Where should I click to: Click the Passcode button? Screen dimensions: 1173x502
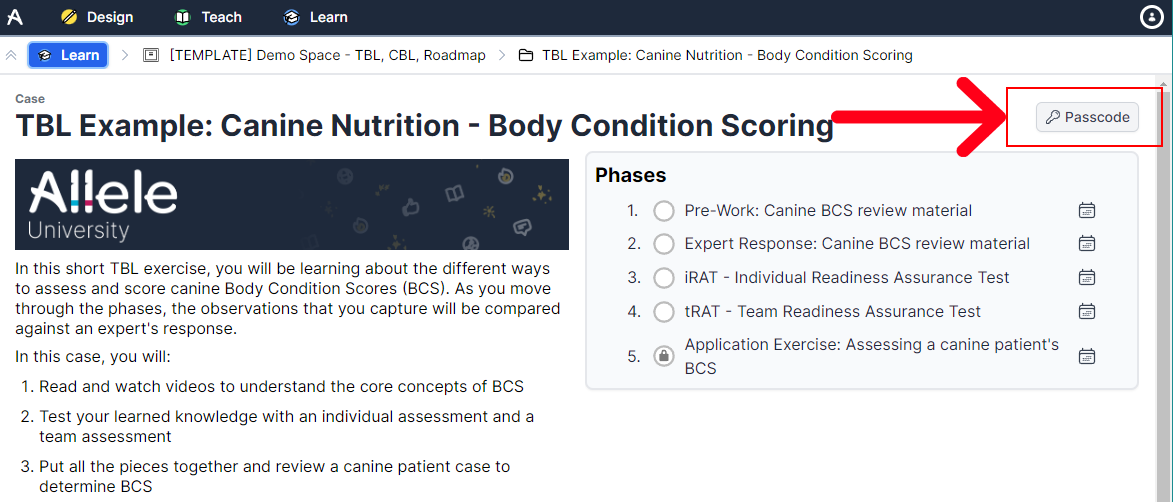tap(1087, 117)
